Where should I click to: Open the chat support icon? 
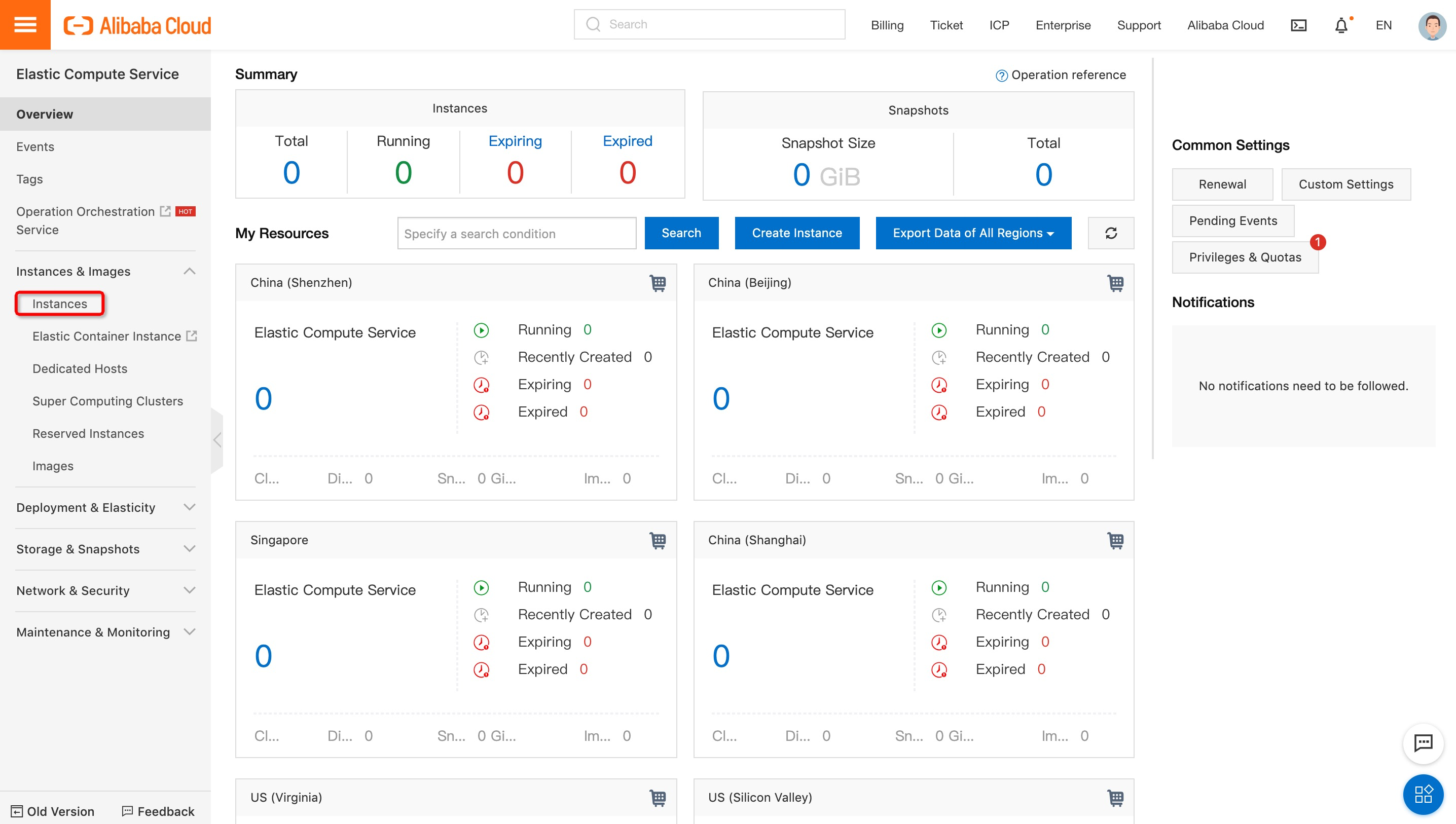(x=1423, y=742)
